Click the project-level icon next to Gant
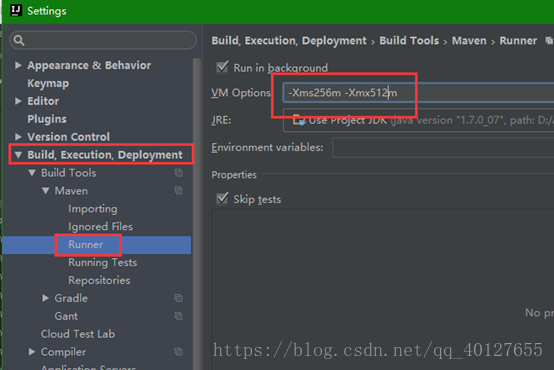The image size is (554, 370). [178, 316]
